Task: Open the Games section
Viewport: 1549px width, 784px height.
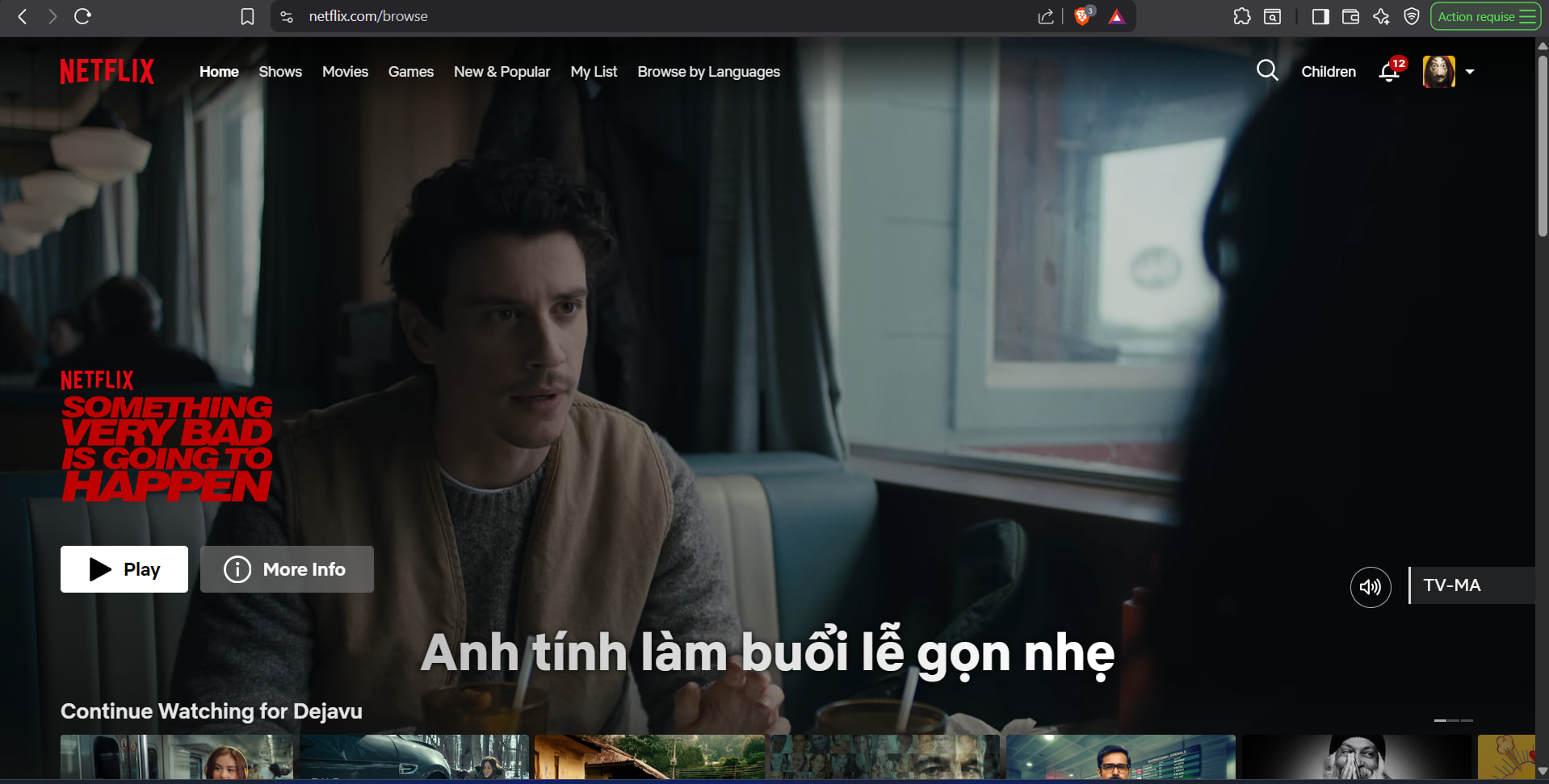Action: point(411,72)
